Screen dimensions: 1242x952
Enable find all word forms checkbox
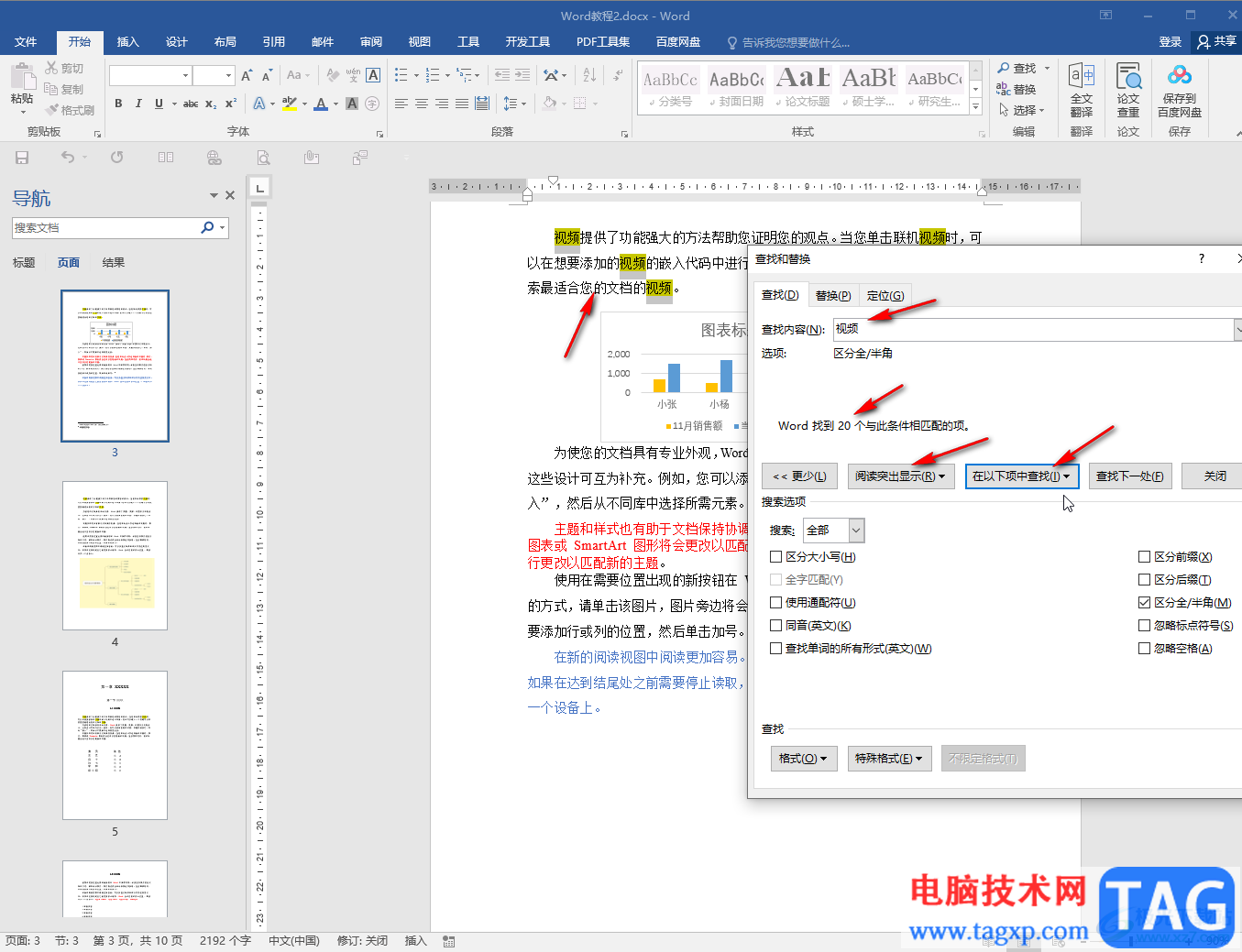point(776,649)
